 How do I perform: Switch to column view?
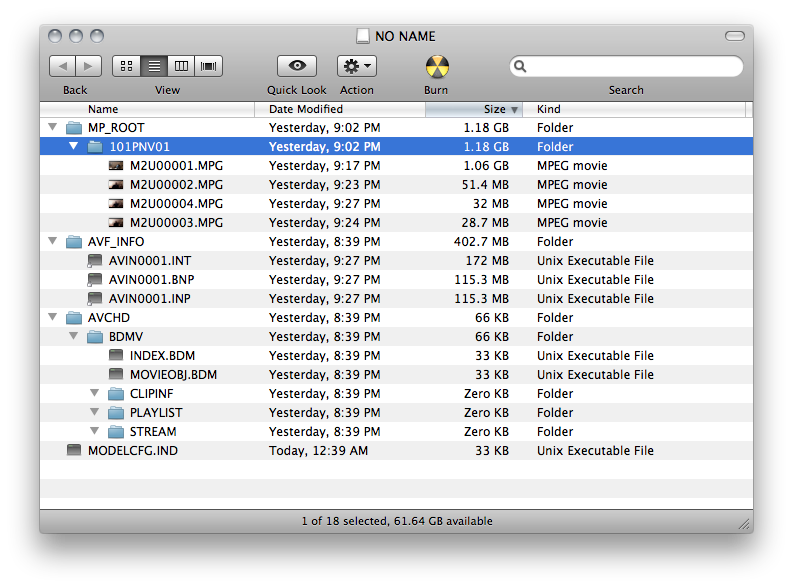[181, 66]
